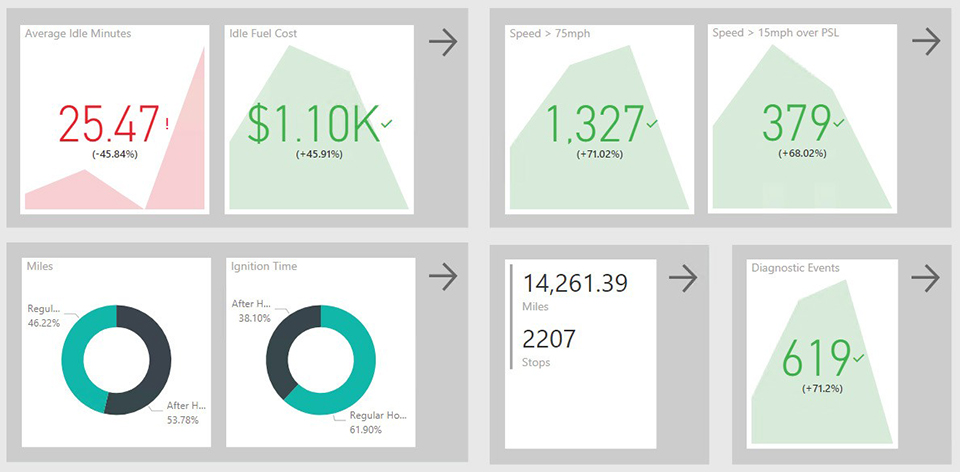Image resolution: width=960 pixels, height=472 pixels.
Task: Open the arrow beside the Ignition Time chart
Action: point(442,277)
